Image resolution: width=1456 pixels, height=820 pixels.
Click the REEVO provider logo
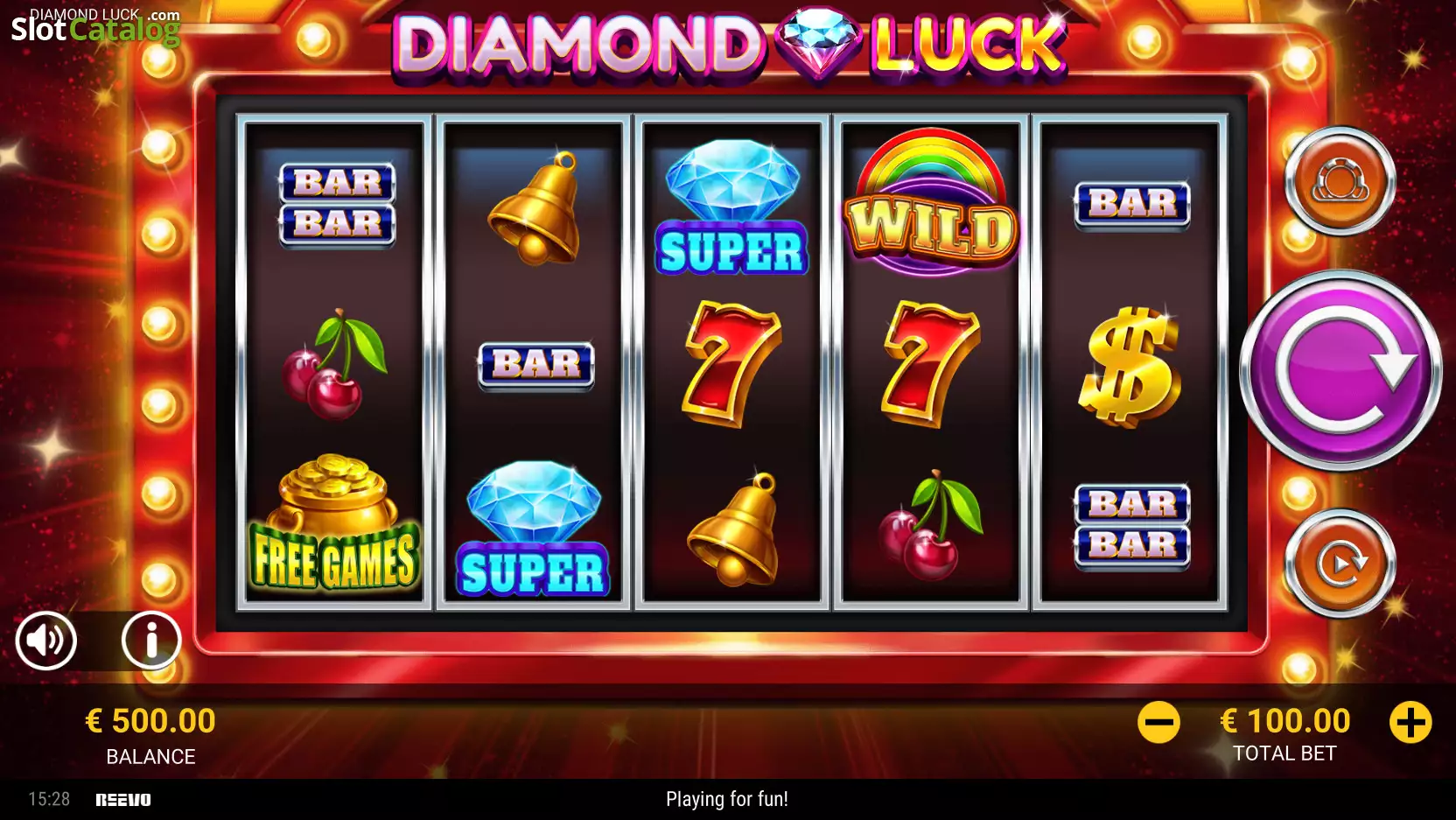point(123,800)
